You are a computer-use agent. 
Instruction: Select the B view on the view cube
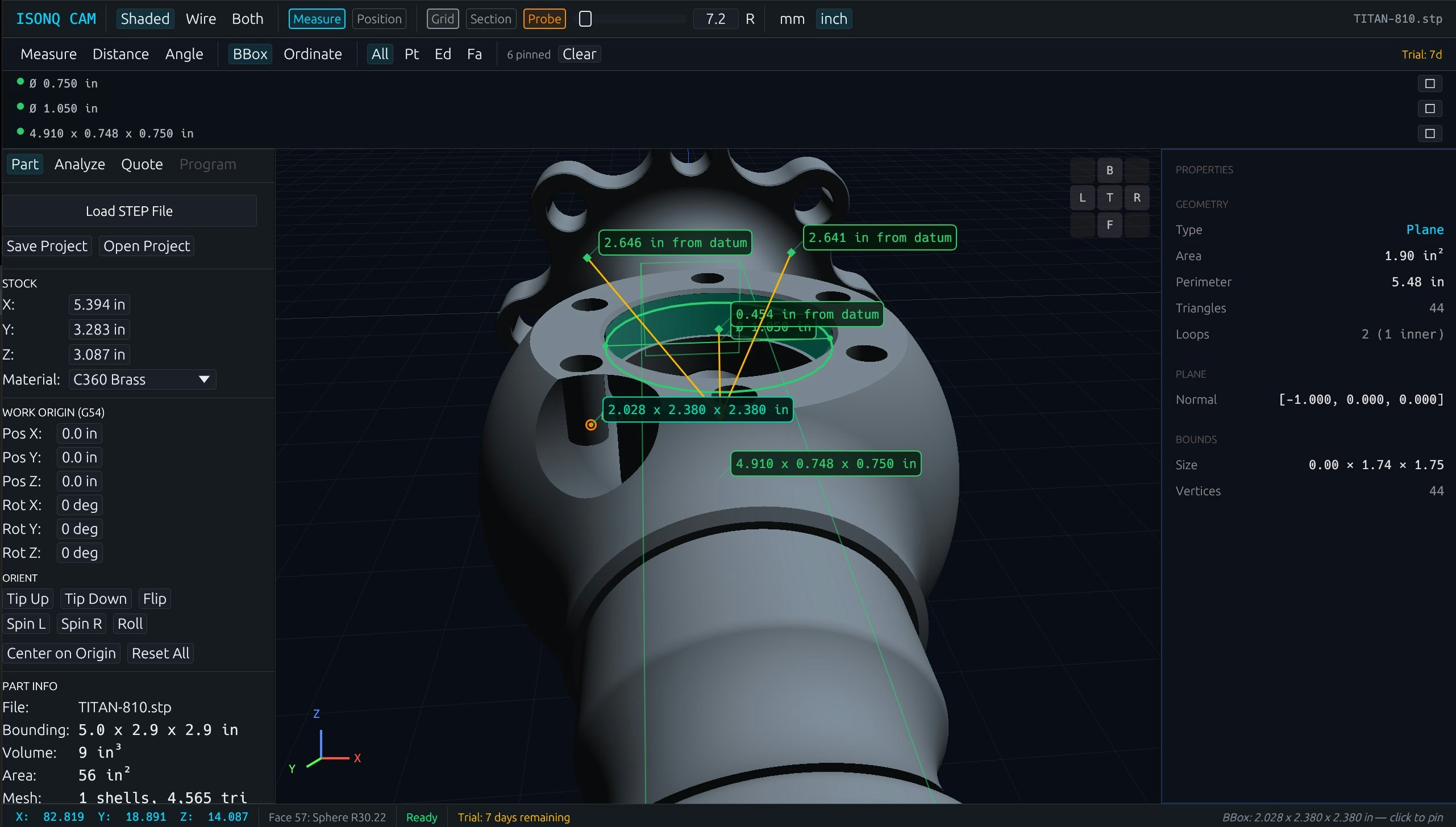[1109, 170]
